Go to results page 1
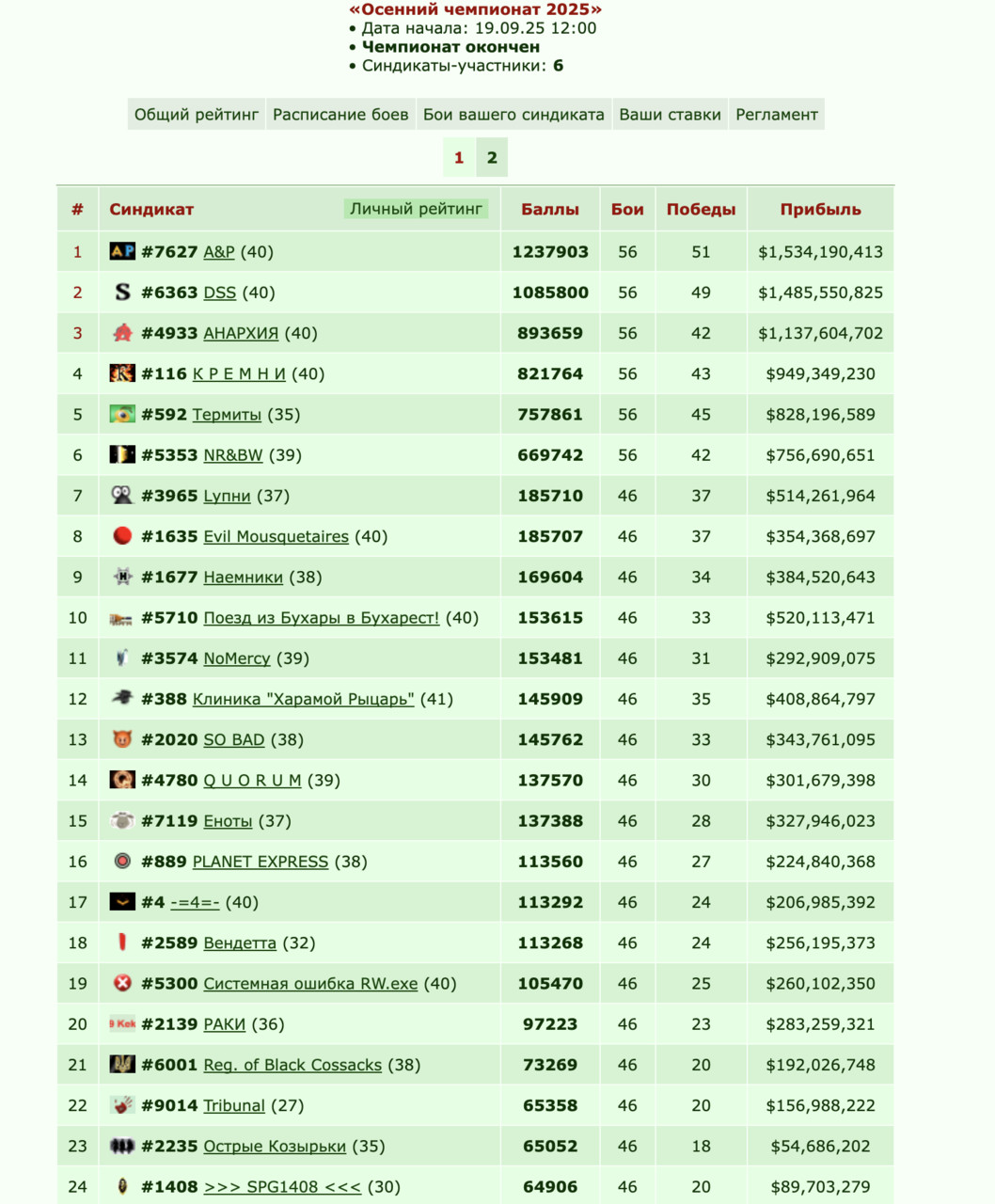This screenshot has width=995, height=1204. tap(459, 158)
